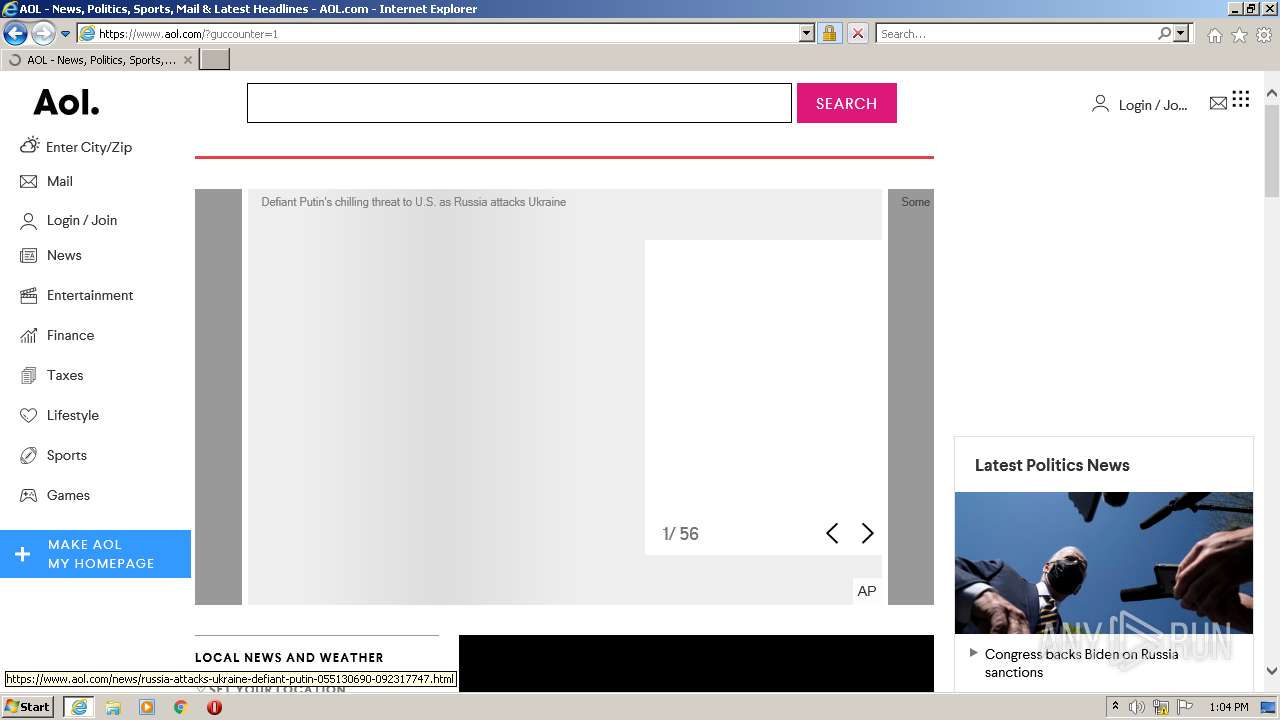Click the browser Forward button
1280x720 pixels.
pyautogui.click(x=43, y=33)
